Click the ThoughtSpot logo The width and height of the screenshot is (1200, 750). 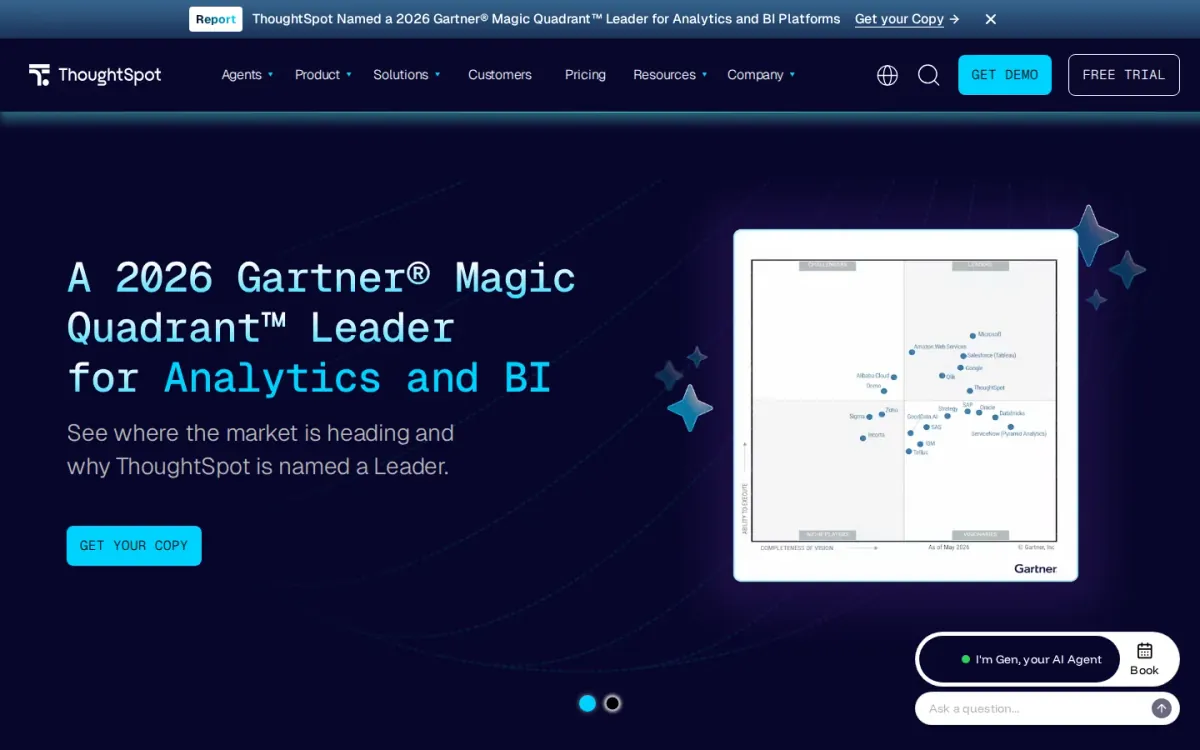point(95,75)
